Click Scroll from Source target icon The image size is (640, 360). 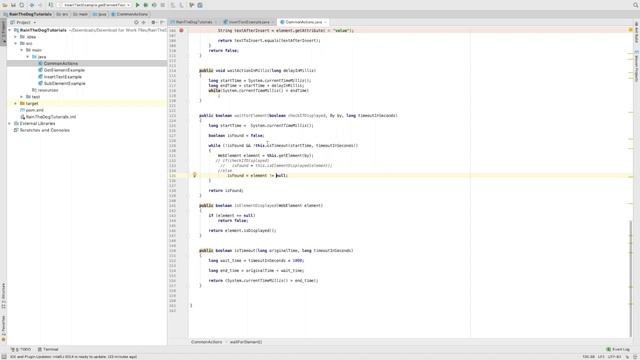pyautogui.click(x=136, y=22)
